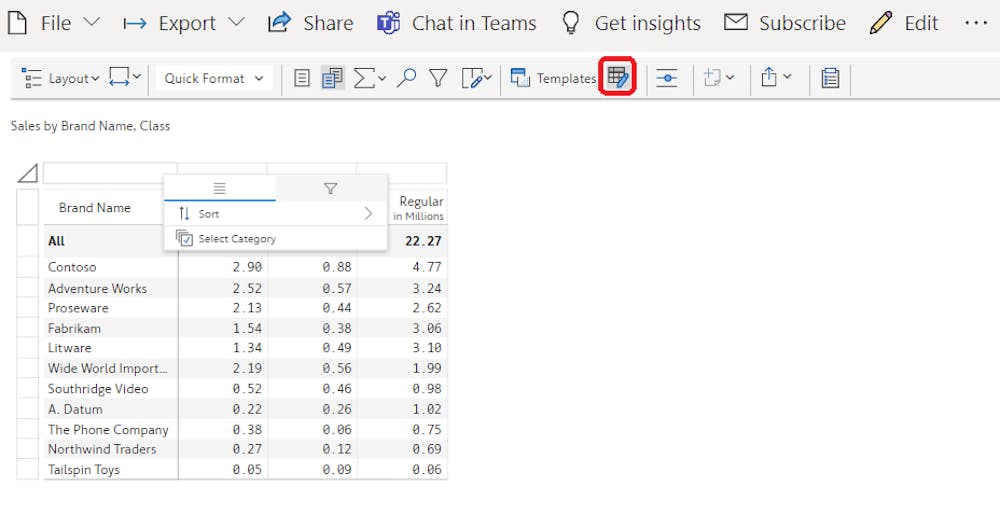Open the Sigma totals dropdown

pyautogui.click(x=370, y=78)
